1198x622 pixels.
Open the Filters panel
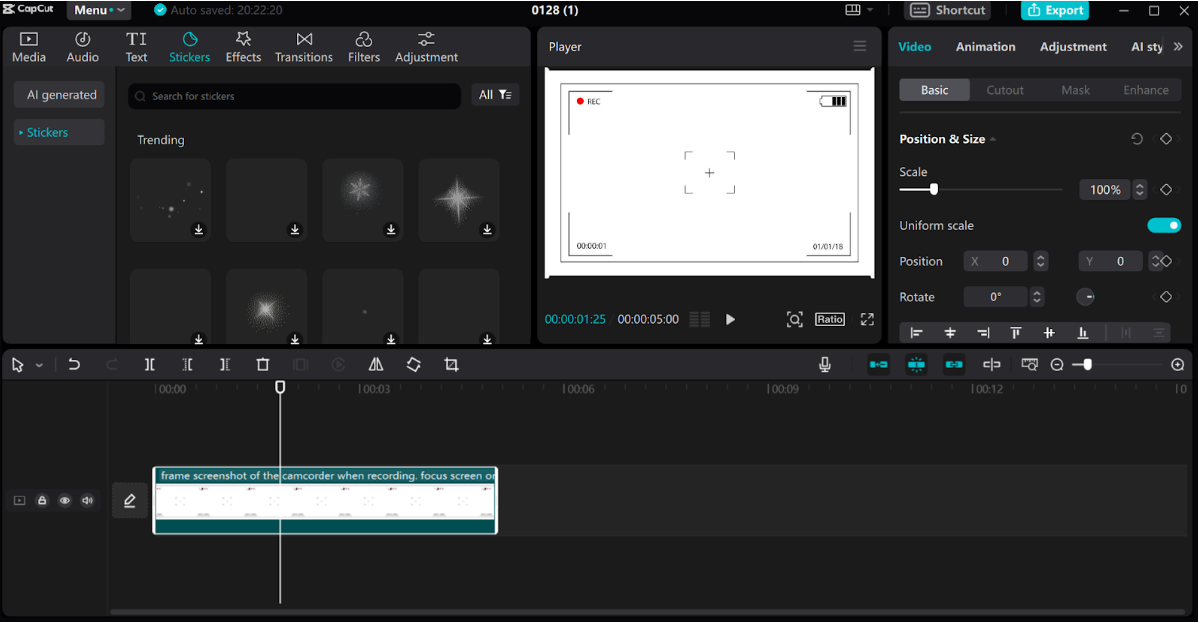pyautogui.click(x=364, y=47)
